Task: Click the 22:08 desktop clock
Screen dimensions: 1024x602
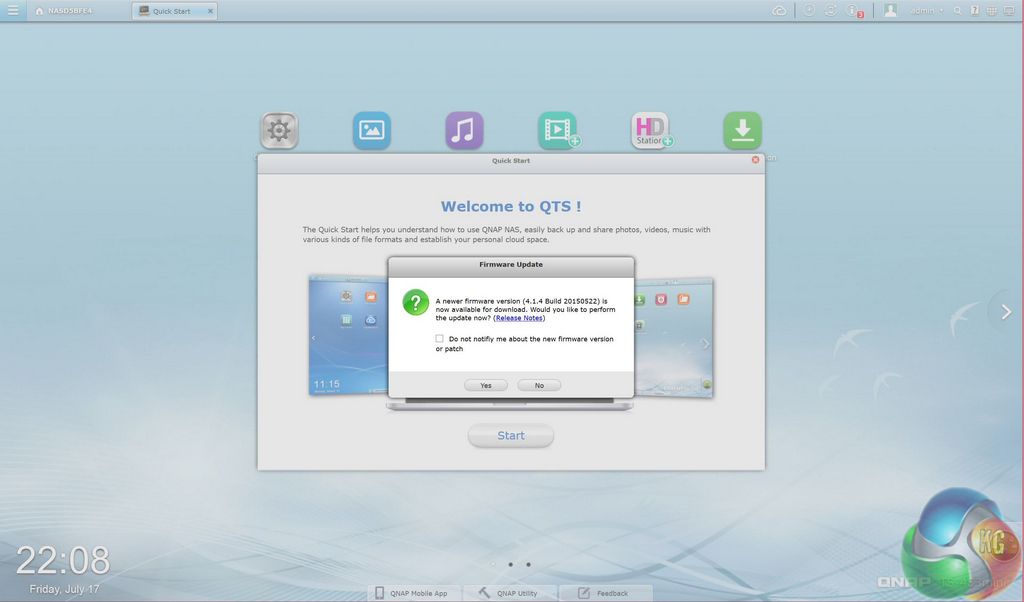Action: click(63, 561)
